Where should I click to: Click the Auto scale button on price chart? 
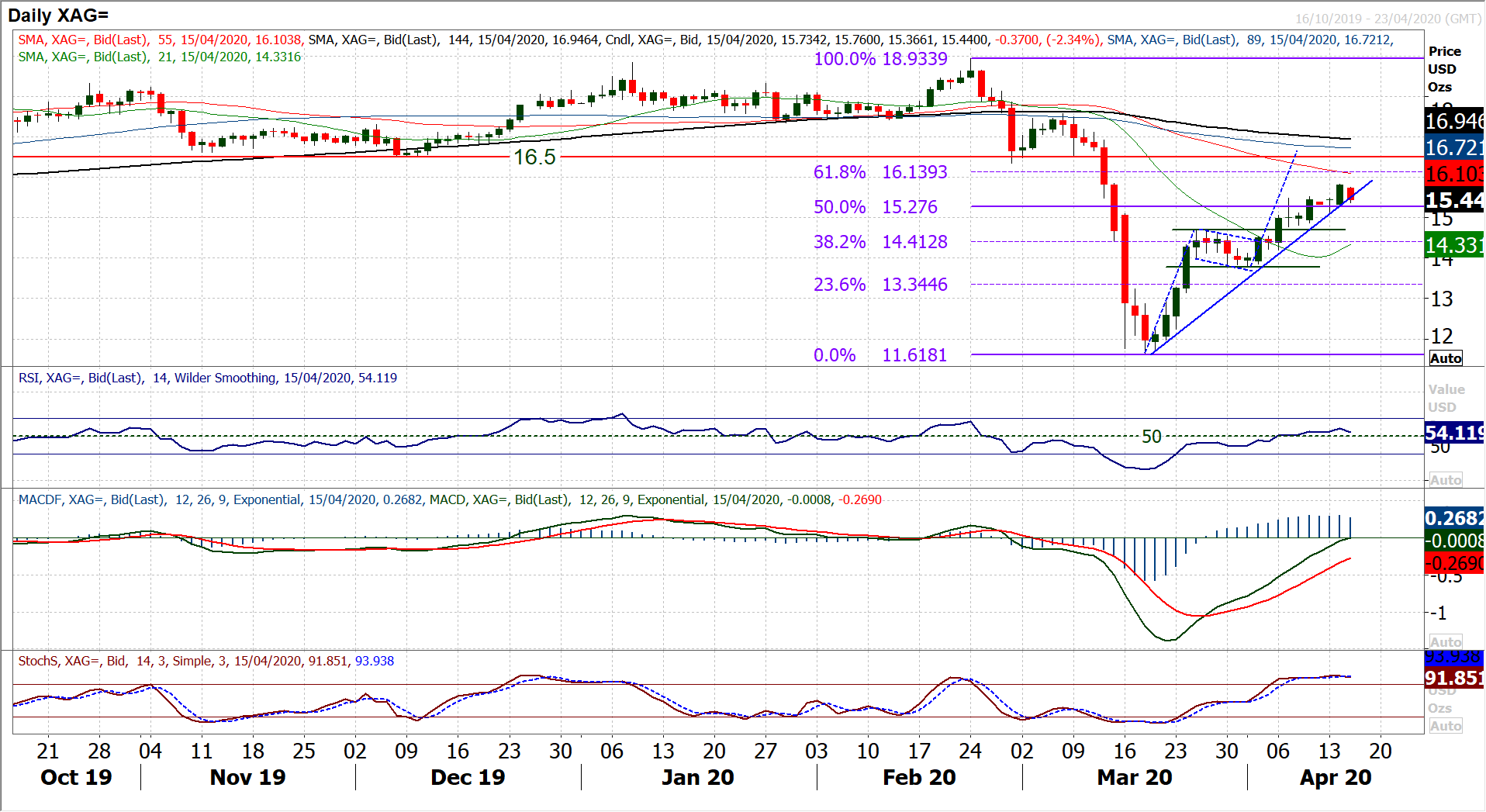[1446, 358]
